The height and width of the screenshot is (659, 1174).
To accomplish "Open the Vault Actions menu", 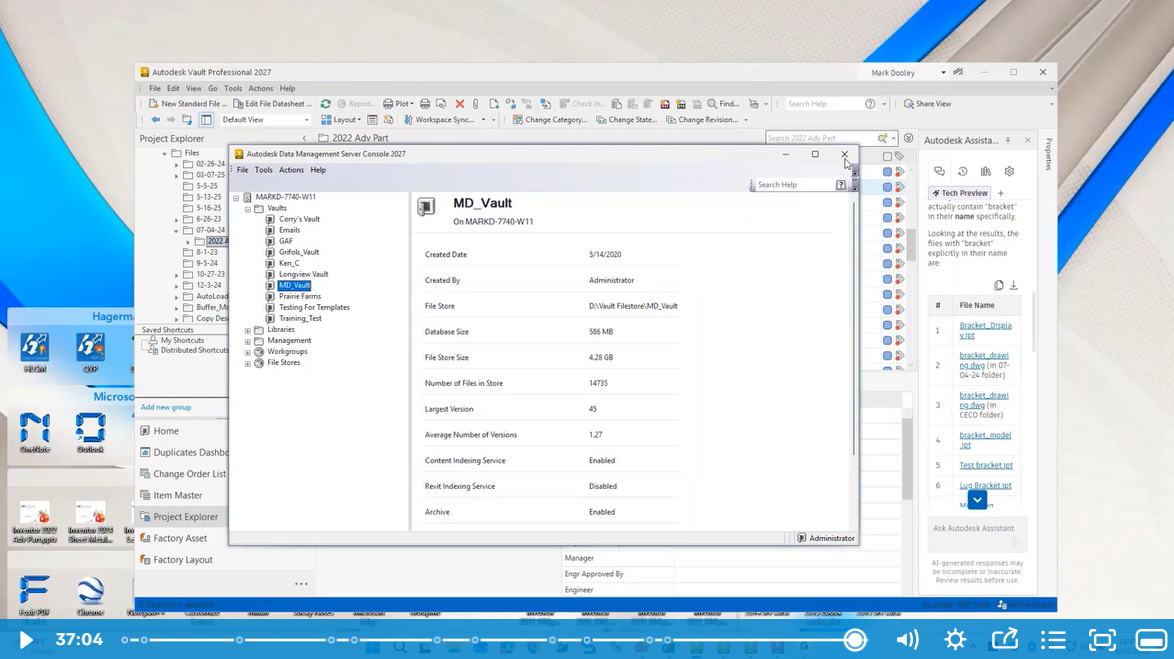I will point(261,88).
